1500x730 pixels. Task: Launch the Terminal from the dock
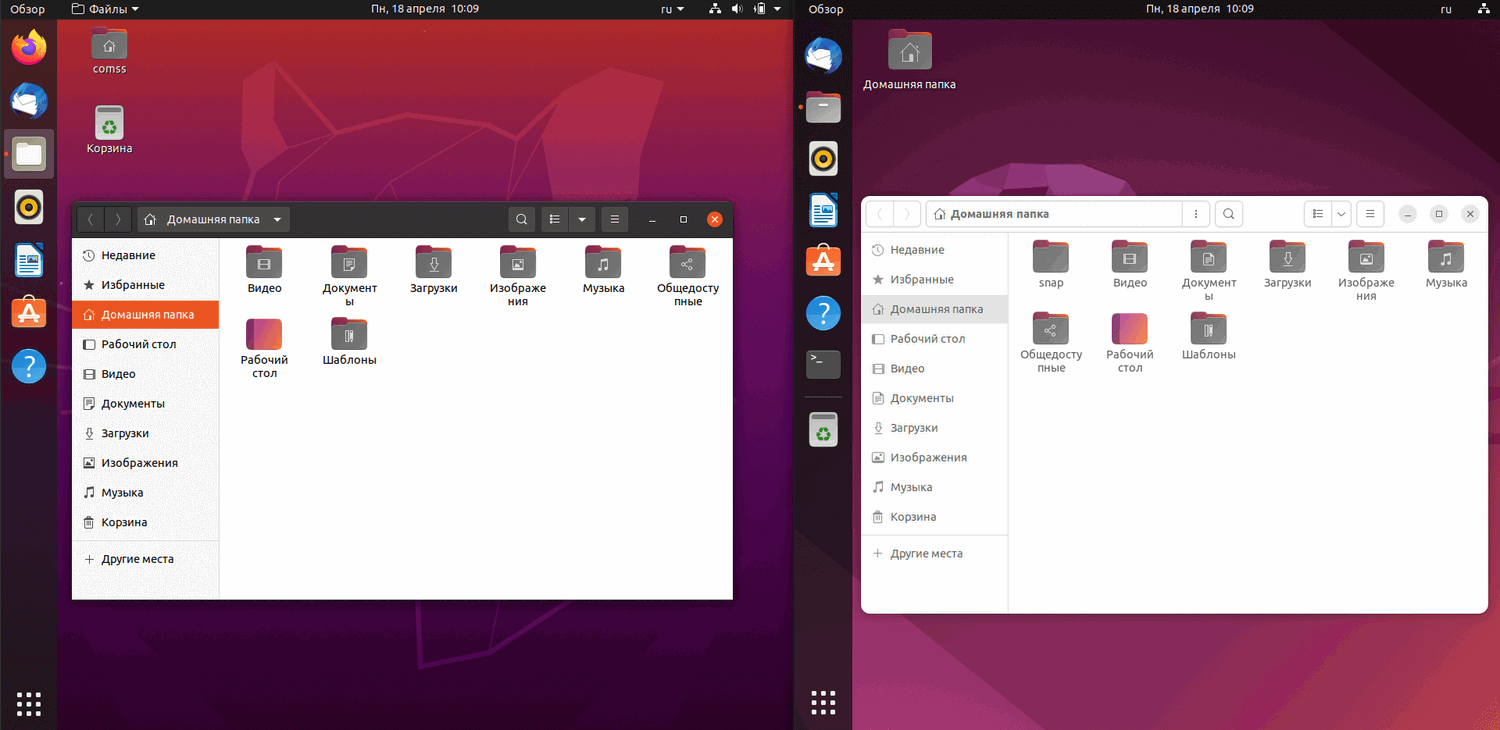click(823, 364)
